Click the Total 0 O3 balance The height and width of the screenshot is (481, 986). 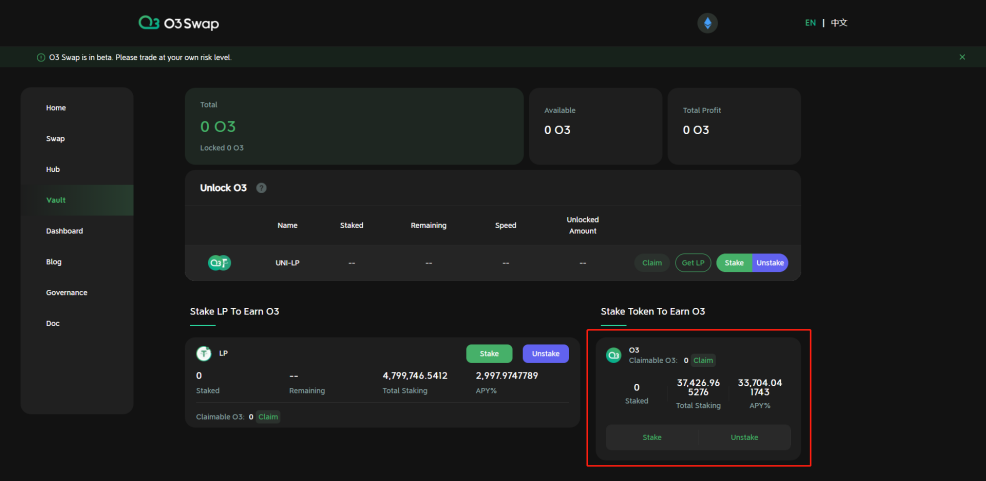[x=218, y=127]
